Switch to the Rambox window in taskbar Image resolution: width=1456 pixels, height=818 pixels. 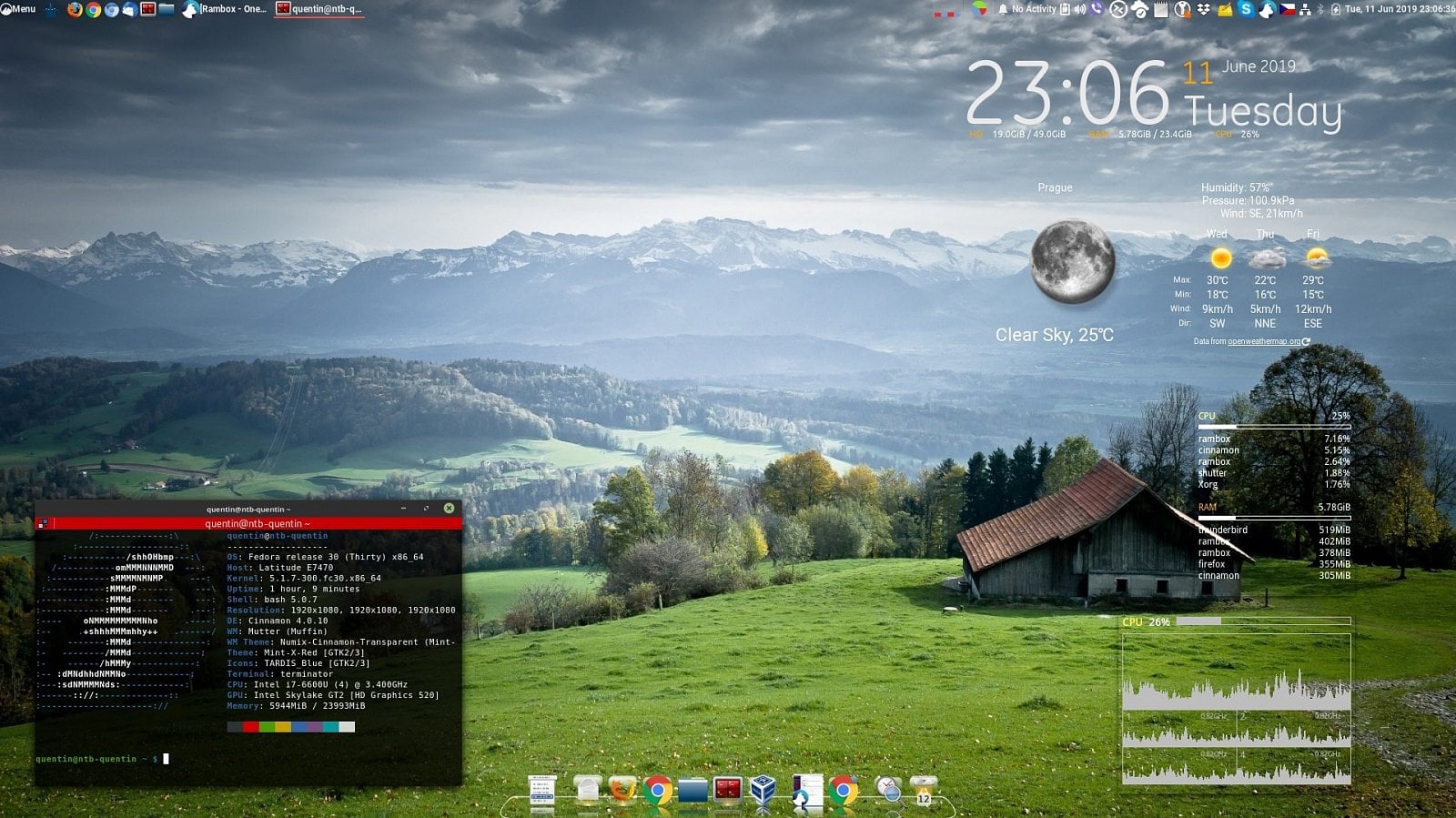point(225,9)
